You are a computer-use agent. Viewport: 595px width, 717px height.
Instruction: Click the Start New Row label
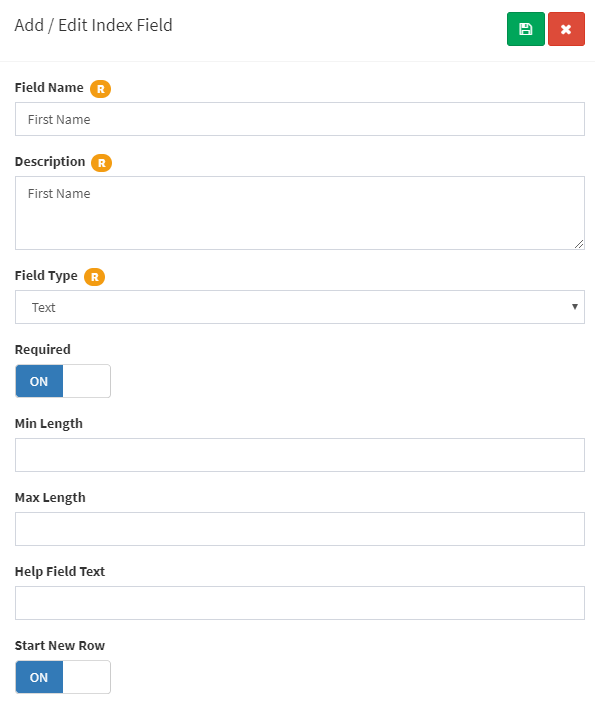pyautogui.click(x=60, y=646)
